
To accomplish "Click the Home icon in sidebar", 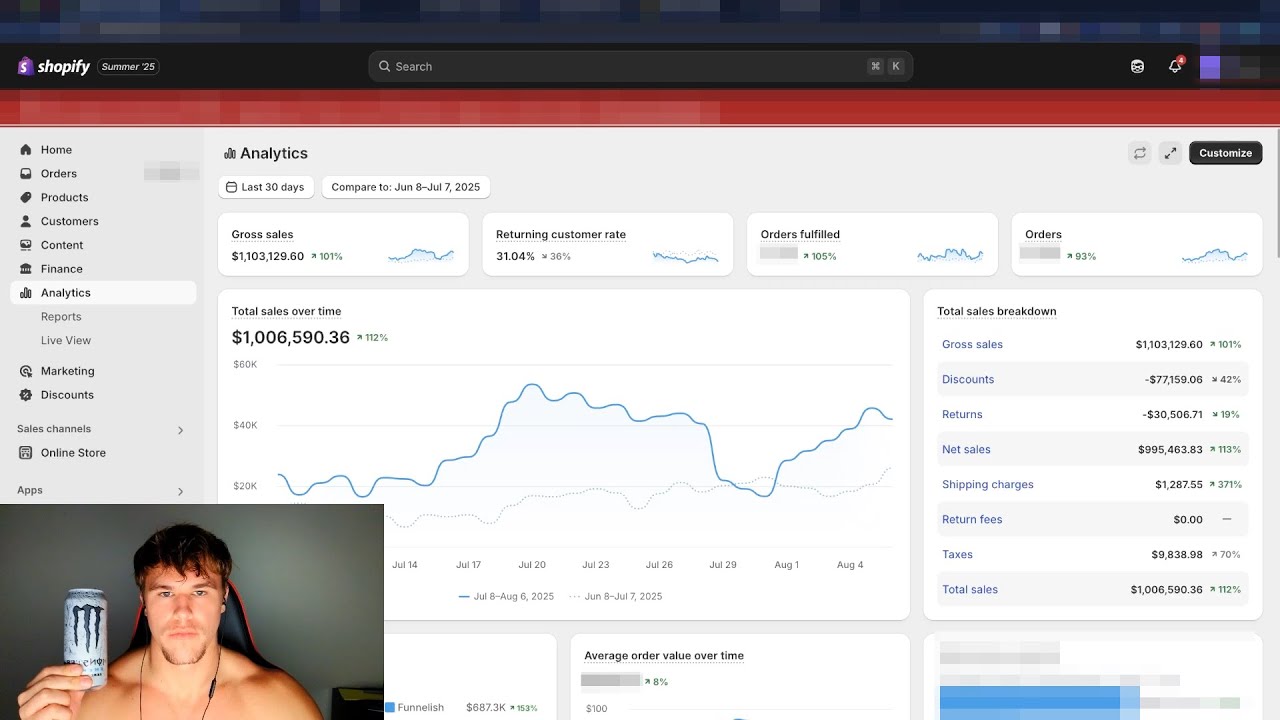I will pyautogui.click(x=26, y=150).
